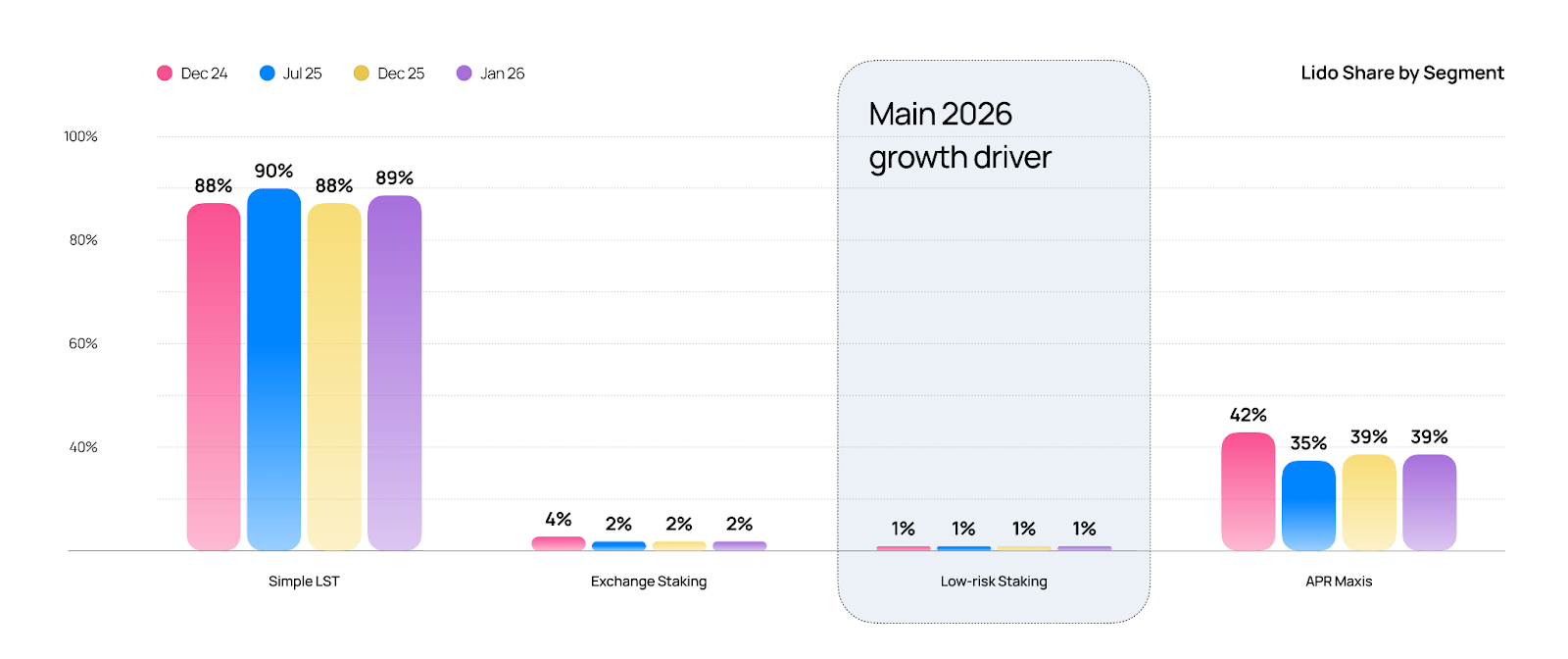Click the Main 2026 growth driver callout
The width and height of the screenshot is (1568, 659).
(959, 135)
